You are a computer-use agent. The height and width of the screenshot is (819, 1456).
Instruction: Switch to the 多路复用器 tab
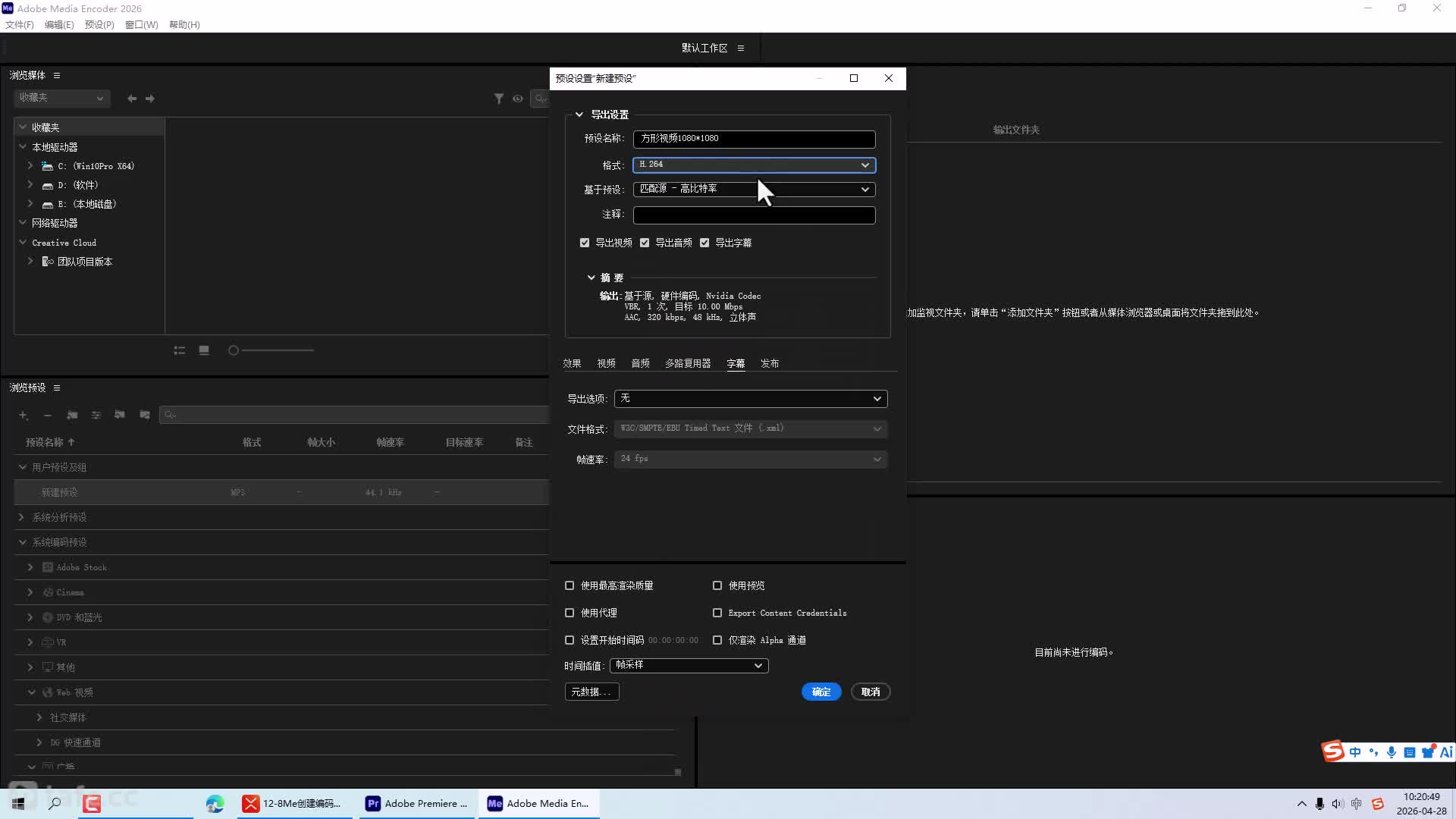(x=688, y=363)
